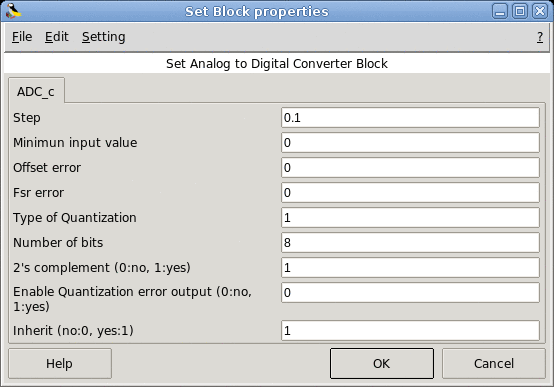The height and width of the screenshot is (387, 554).
Task: Open the Edit menu
Action: [57, 37]
